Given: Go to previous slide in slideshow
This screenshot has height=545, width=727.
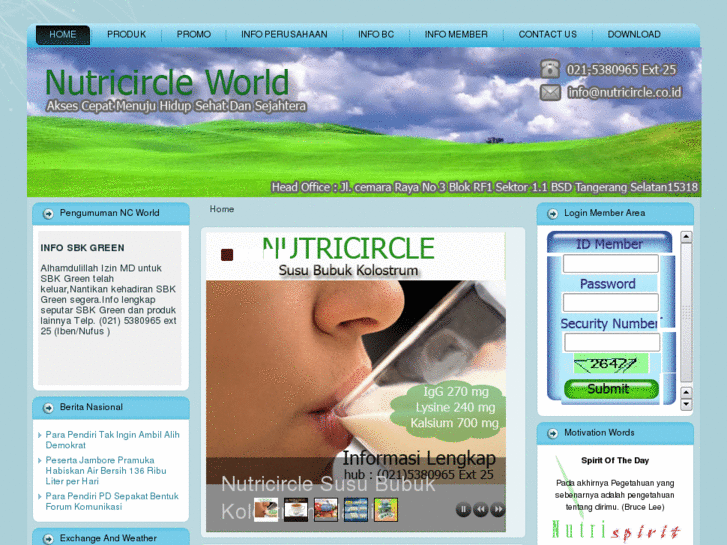Looking at the screenshot, I should tap(481, 510).
